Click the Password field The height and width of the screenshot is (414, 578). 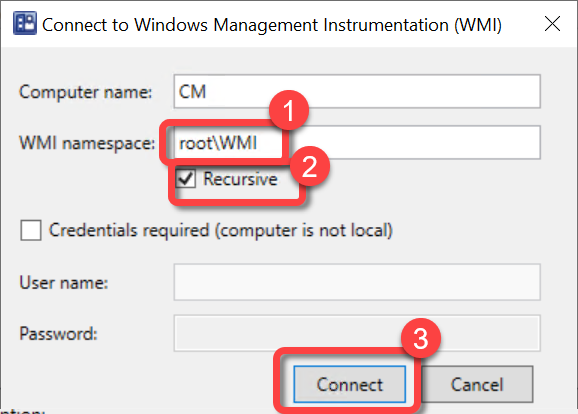357,333
